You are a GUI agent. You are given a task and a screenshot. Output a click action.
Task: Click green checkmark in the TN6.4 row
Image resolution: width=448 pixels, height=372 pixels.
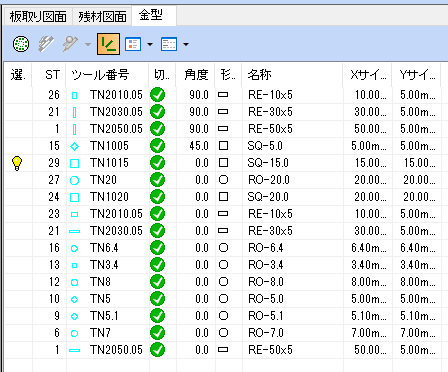[x=157, y=248]
